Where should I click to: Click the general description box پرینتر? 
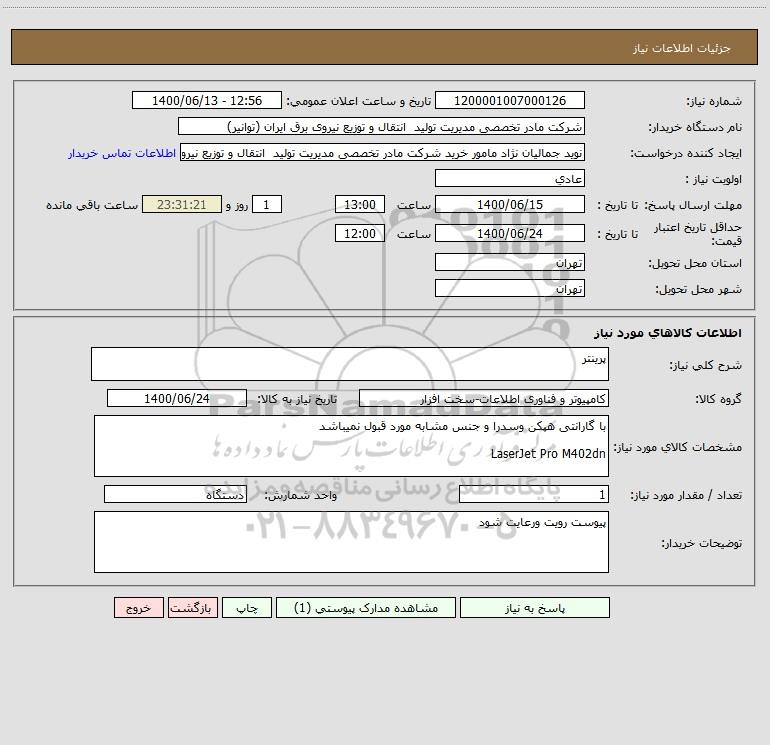pyautogui.click(x=350, y=364)
